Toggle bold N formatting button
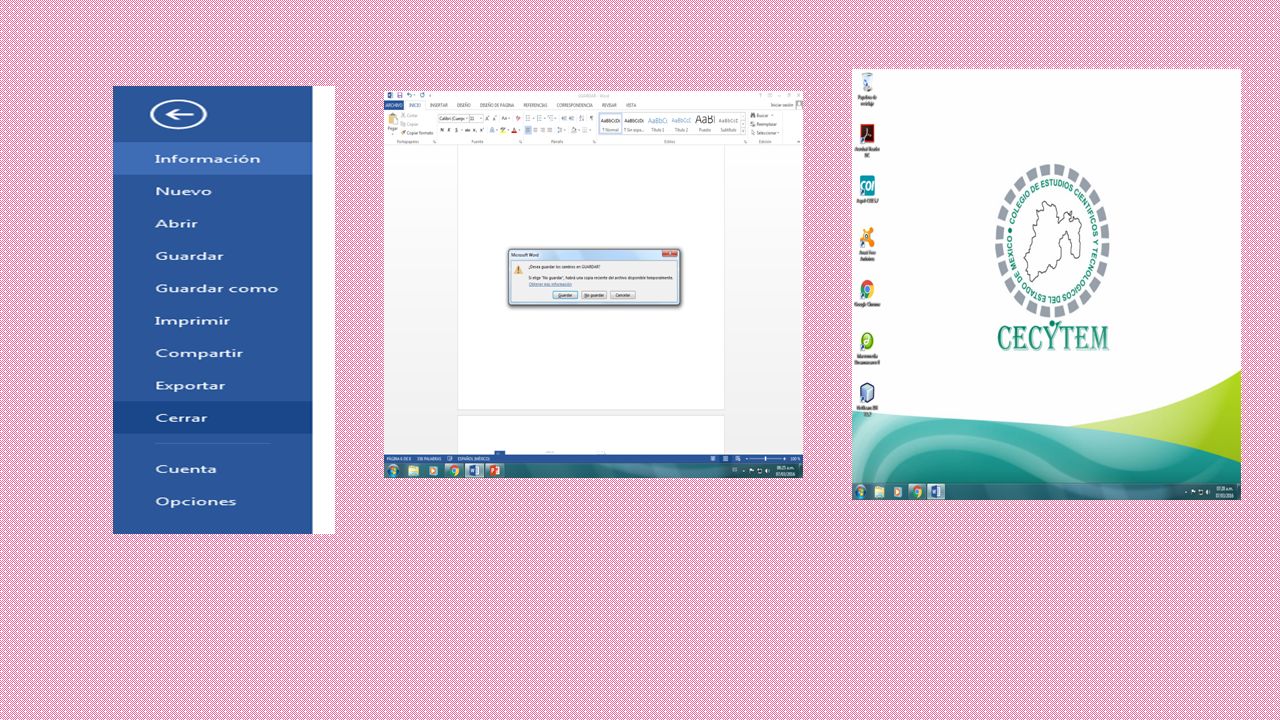 (x=442, y=130)
